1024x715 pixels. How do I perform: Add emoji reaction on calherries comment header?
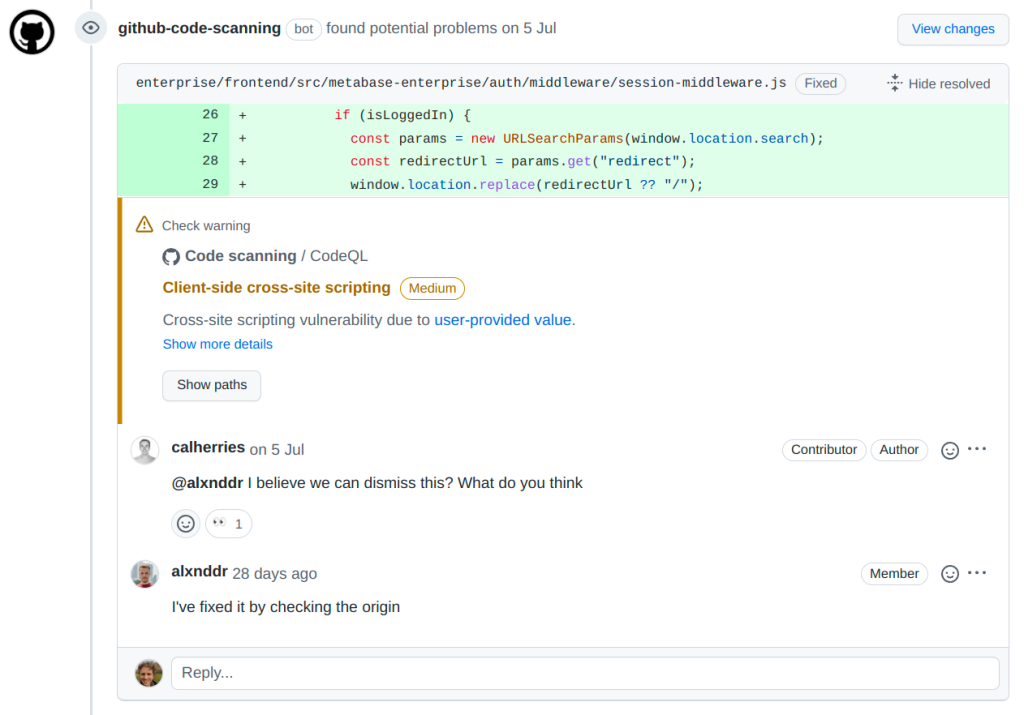(950, 450)
